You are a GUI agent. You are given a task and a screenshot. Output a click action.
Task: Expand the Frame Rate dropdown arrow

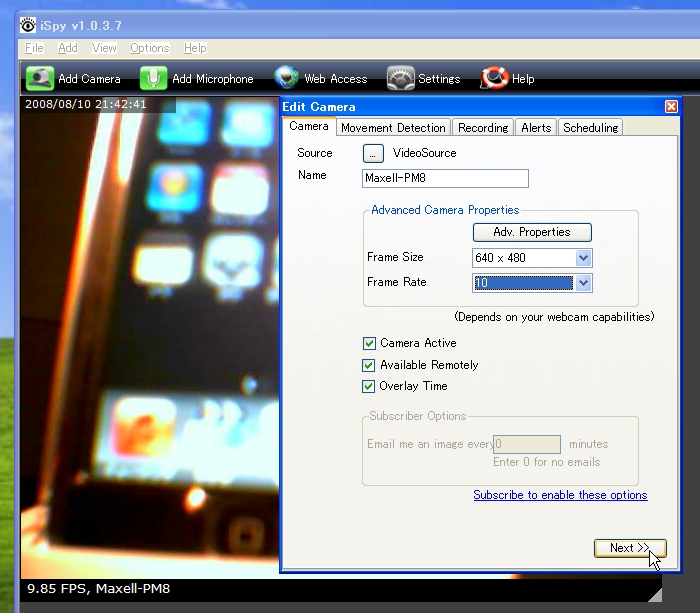tap(583, 283)
